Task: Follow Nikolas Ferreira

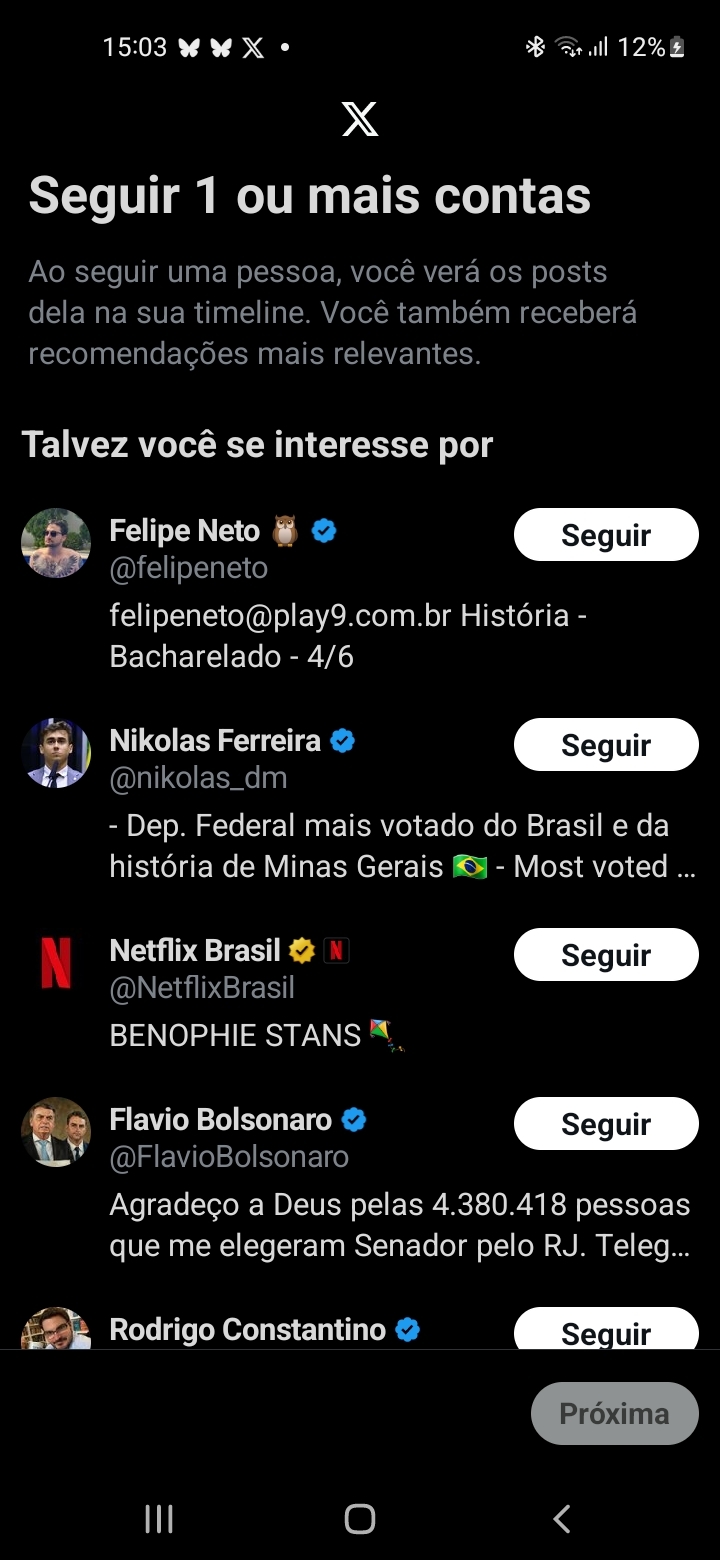Action: (x=606, y=745)
